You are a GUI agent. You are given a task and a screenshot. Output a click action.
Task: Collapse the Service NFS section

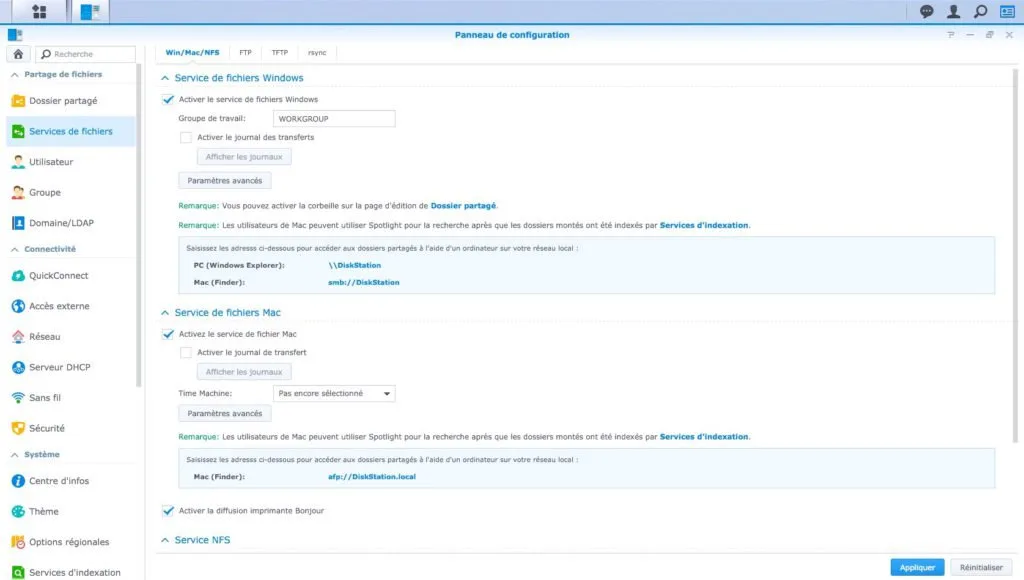[165, 540]
